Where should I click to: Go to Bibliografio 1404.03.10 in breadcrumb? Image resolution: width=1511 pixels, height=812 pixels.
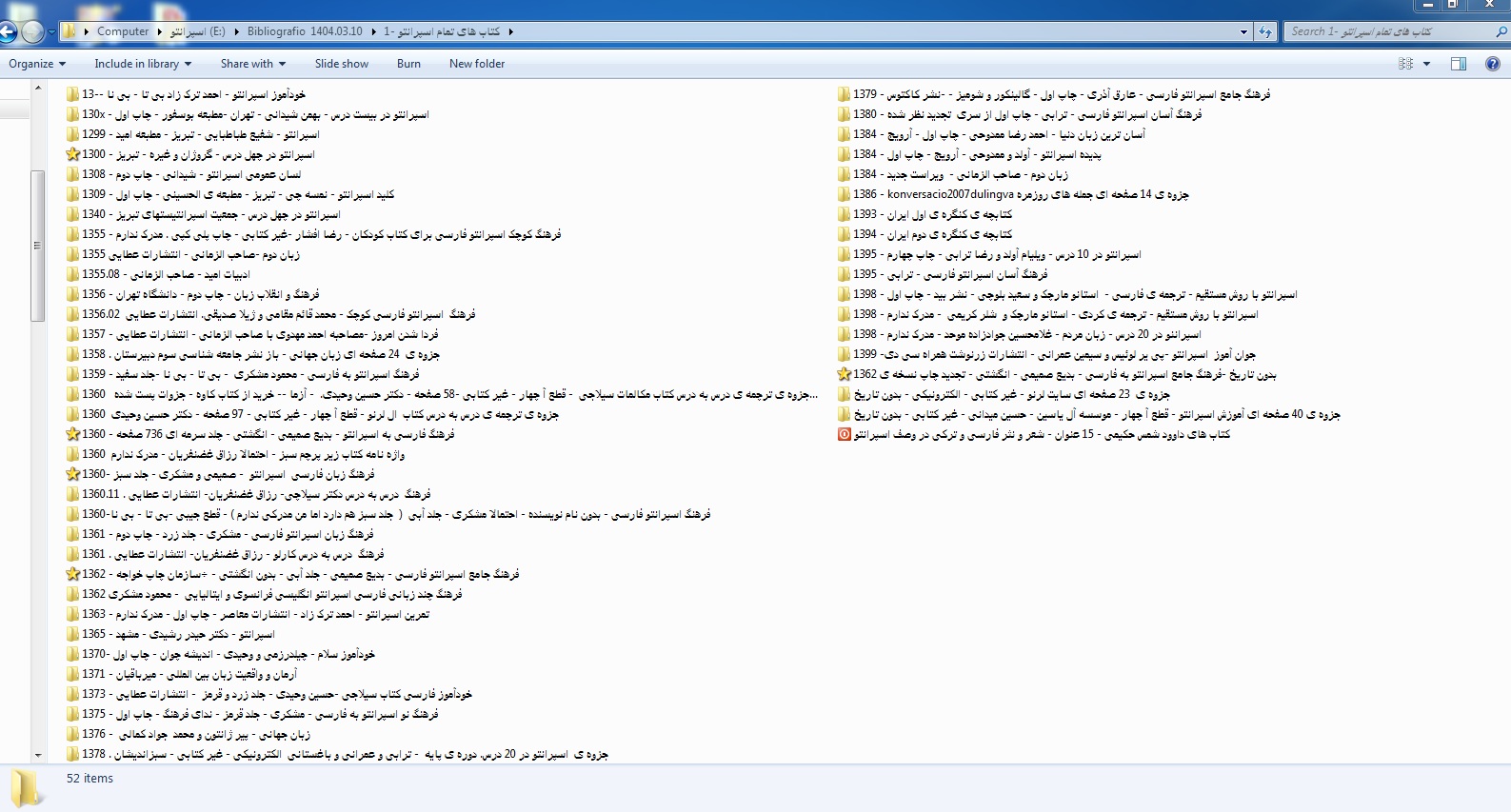coord(305,31)
